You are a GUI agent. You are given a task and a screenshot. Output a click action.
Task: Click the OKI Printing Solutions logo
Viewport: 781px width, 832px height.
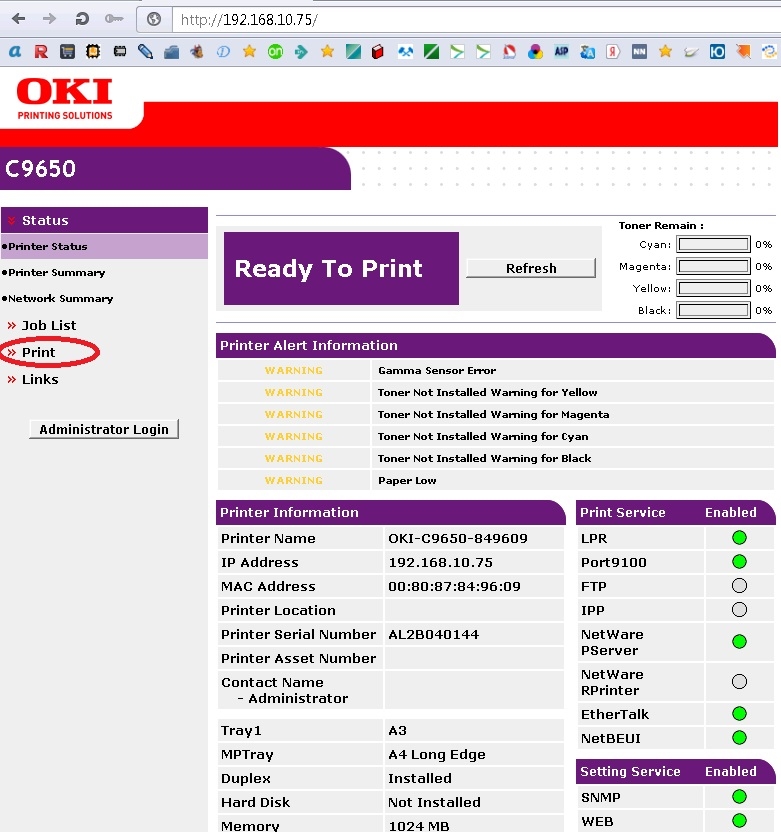(x=65, y=99)
